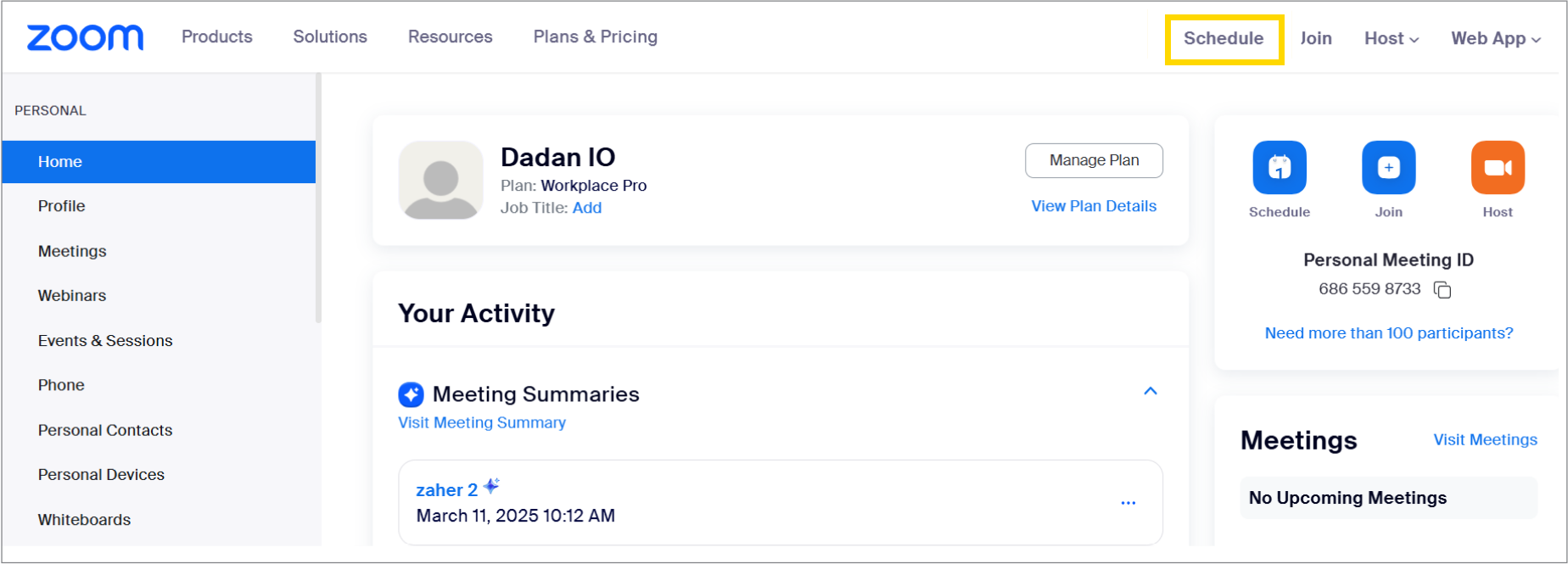Open Meetings in the sidebar

click(72, 251)
